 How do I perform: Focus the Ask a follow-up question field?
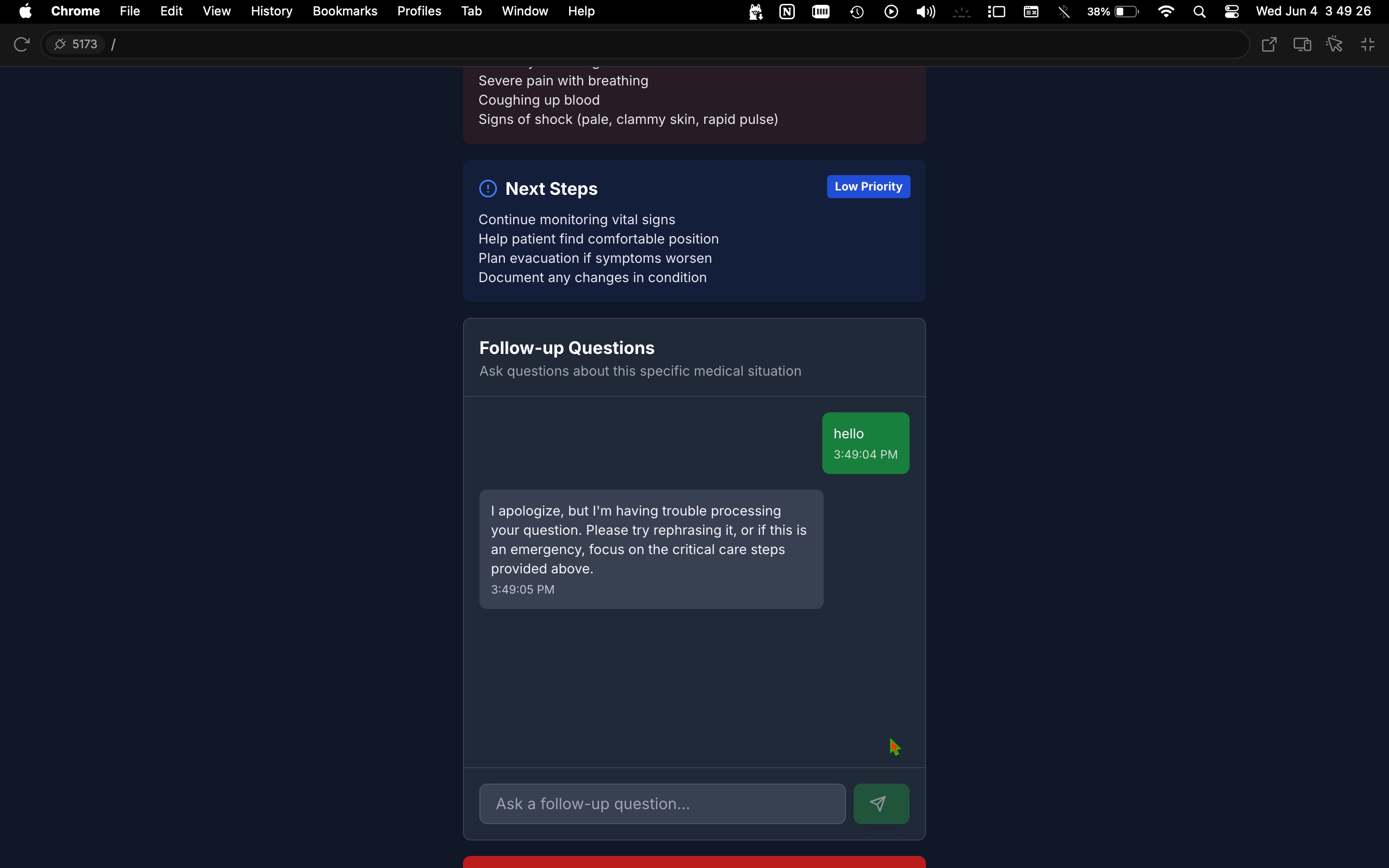(662, 803)
